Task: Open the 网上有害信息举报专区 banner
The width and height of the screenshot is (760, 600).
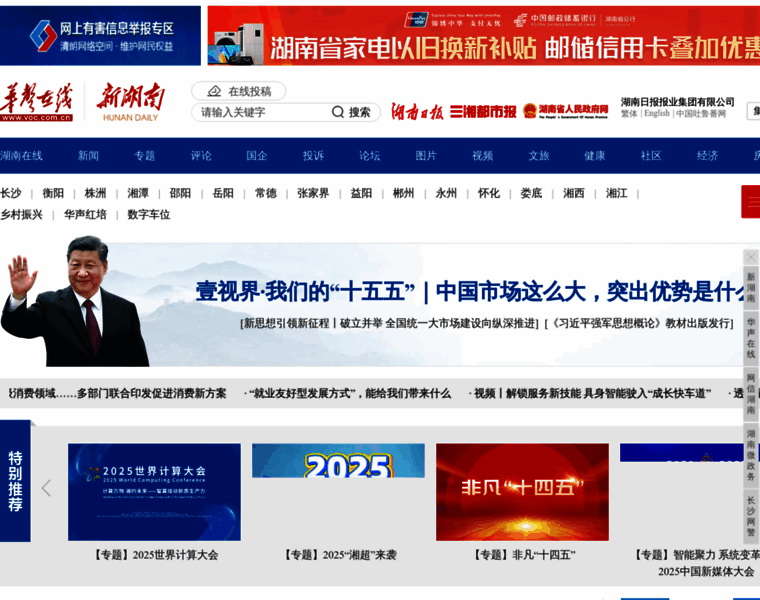Action: [100, 36]
